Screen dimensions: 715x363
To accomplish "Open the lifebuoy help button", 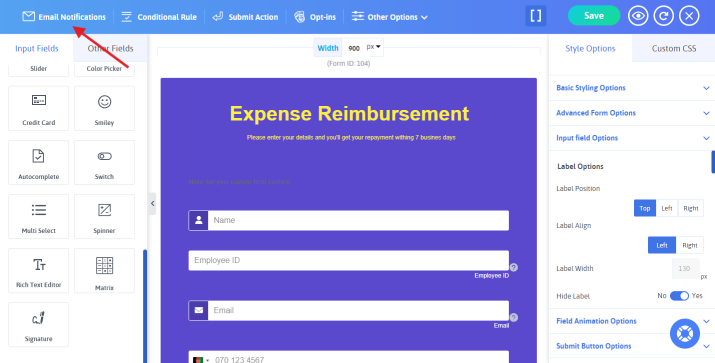I will coord(684,334).
